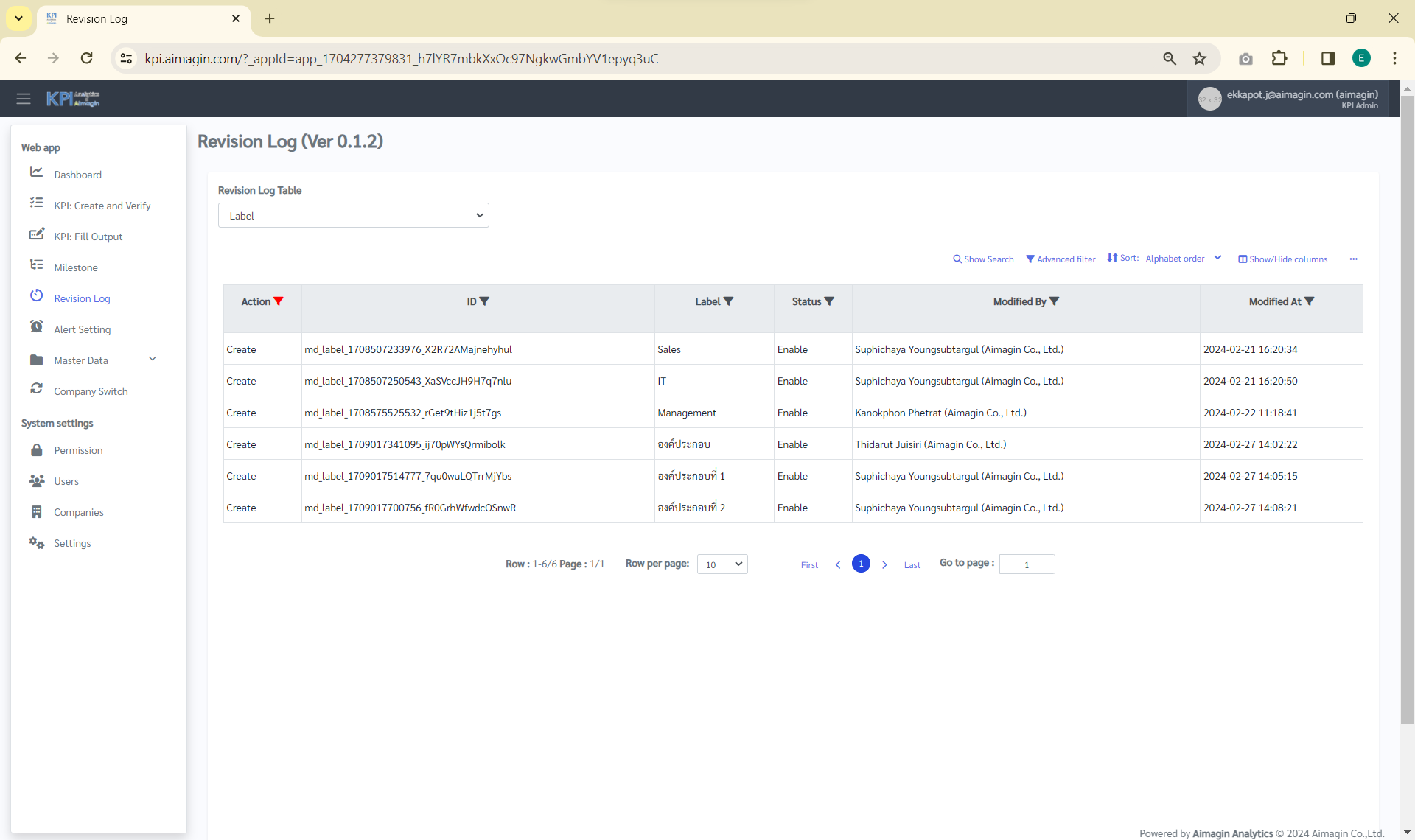
Task: Open the three-dots more options menu
Action: tap(1353, 259)
